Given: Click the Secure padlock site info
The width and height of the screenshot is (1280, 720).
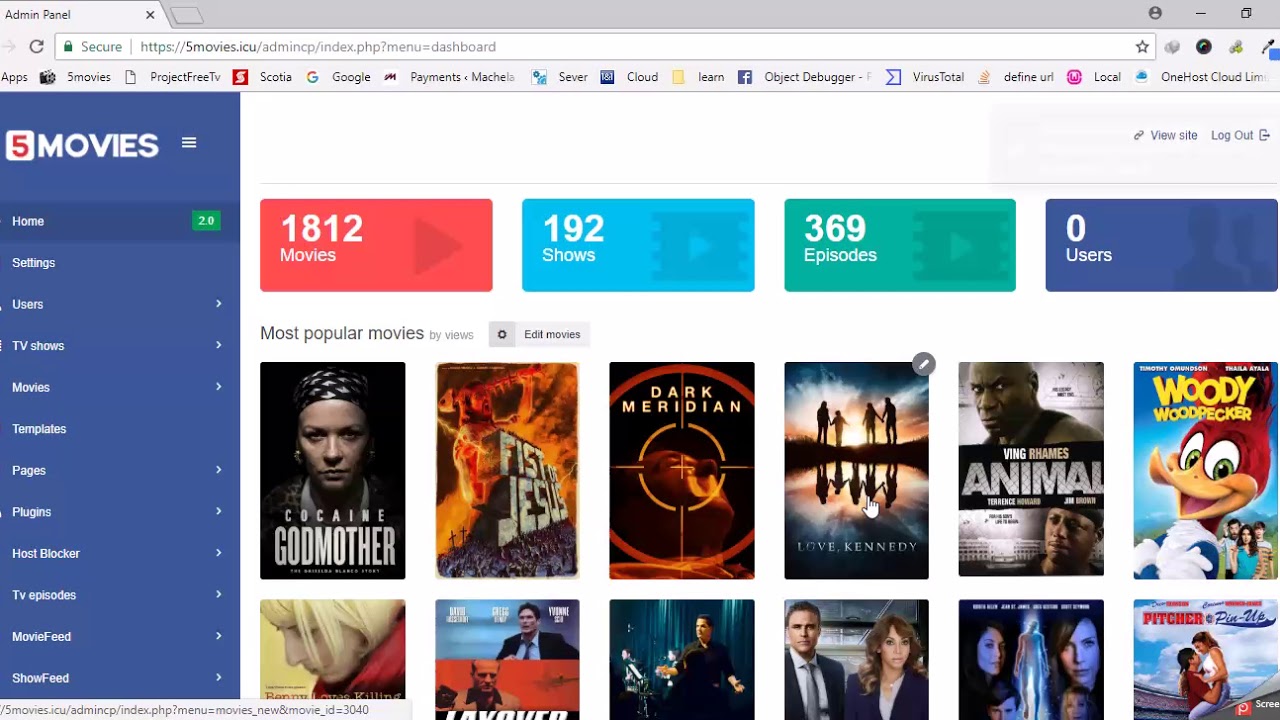Looking at the screenshot, I should tap(92, 47).
